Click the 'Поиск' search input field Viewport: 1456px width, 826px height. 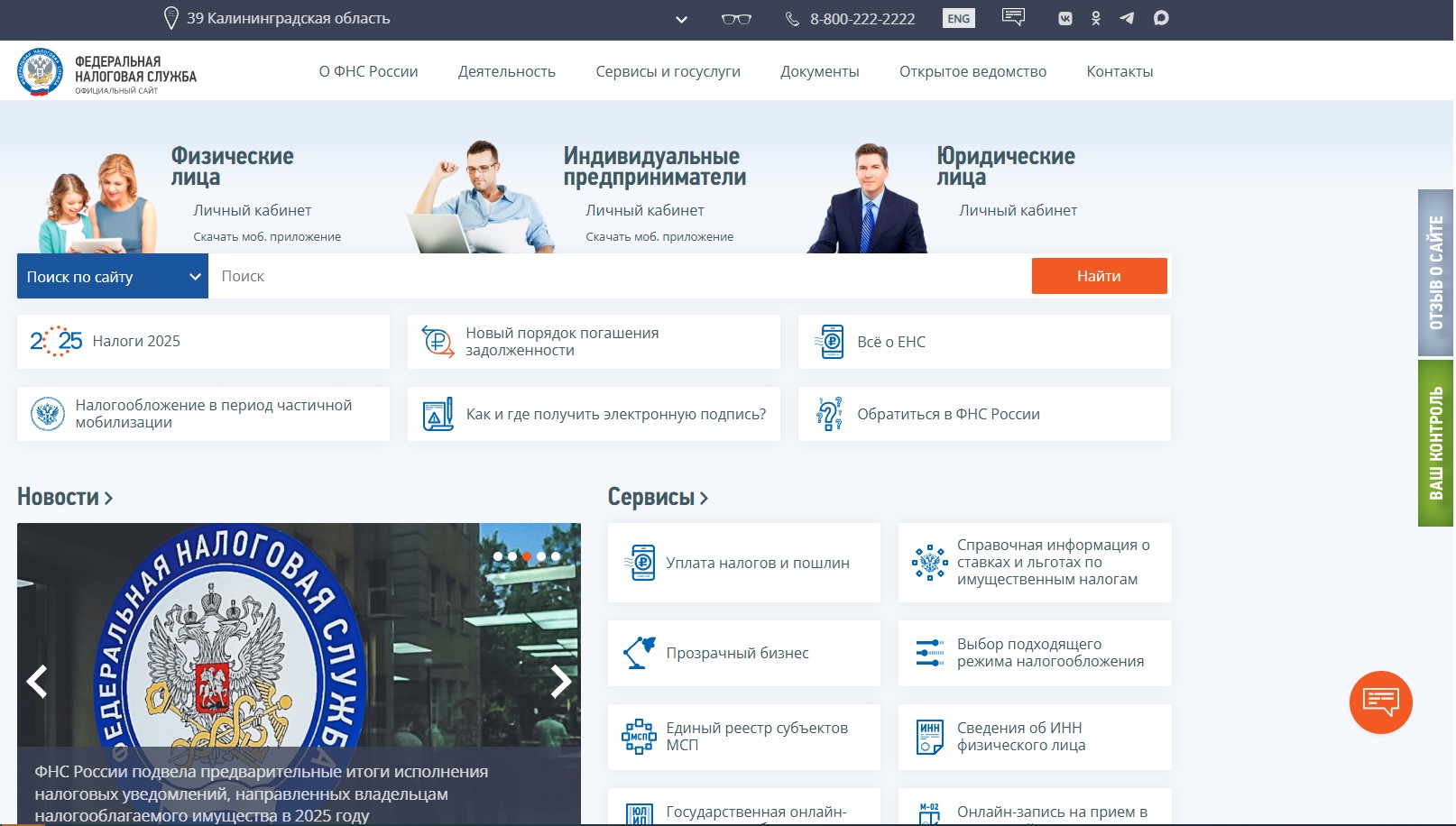pyautogui.click(x=619, y=276)
